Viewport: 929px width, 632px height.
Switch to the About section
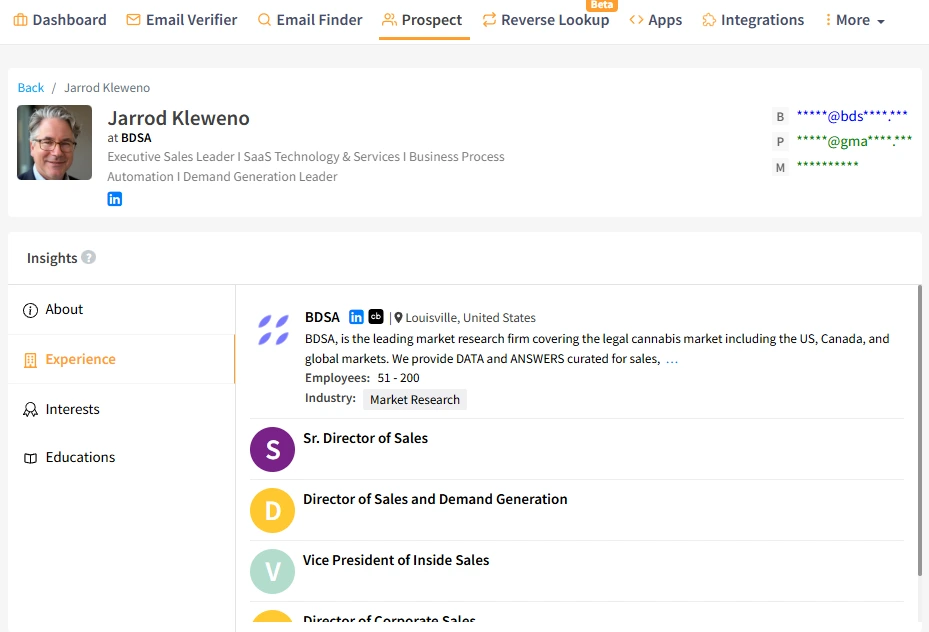pyautogui.click(x=121, y=309)
